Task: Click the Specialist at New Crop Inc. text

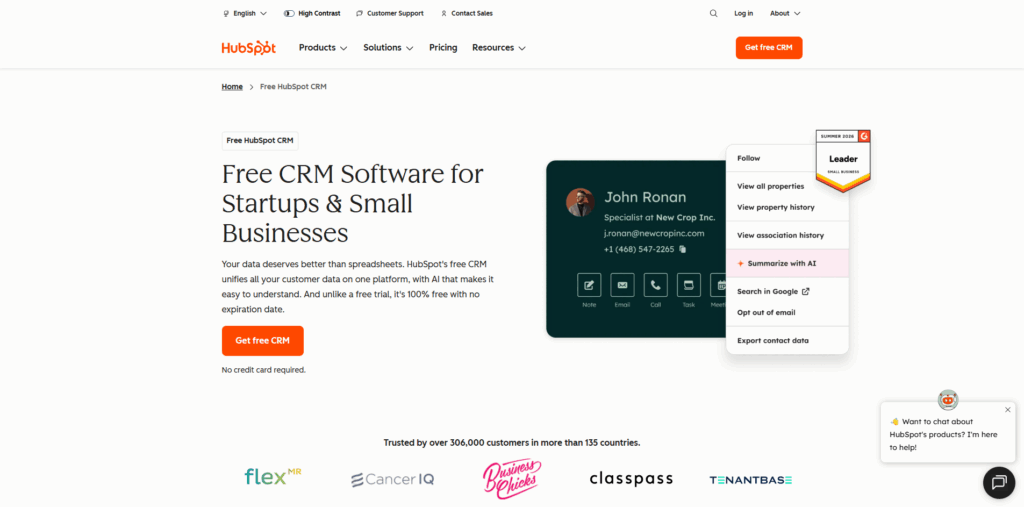Action: [660, 218]
